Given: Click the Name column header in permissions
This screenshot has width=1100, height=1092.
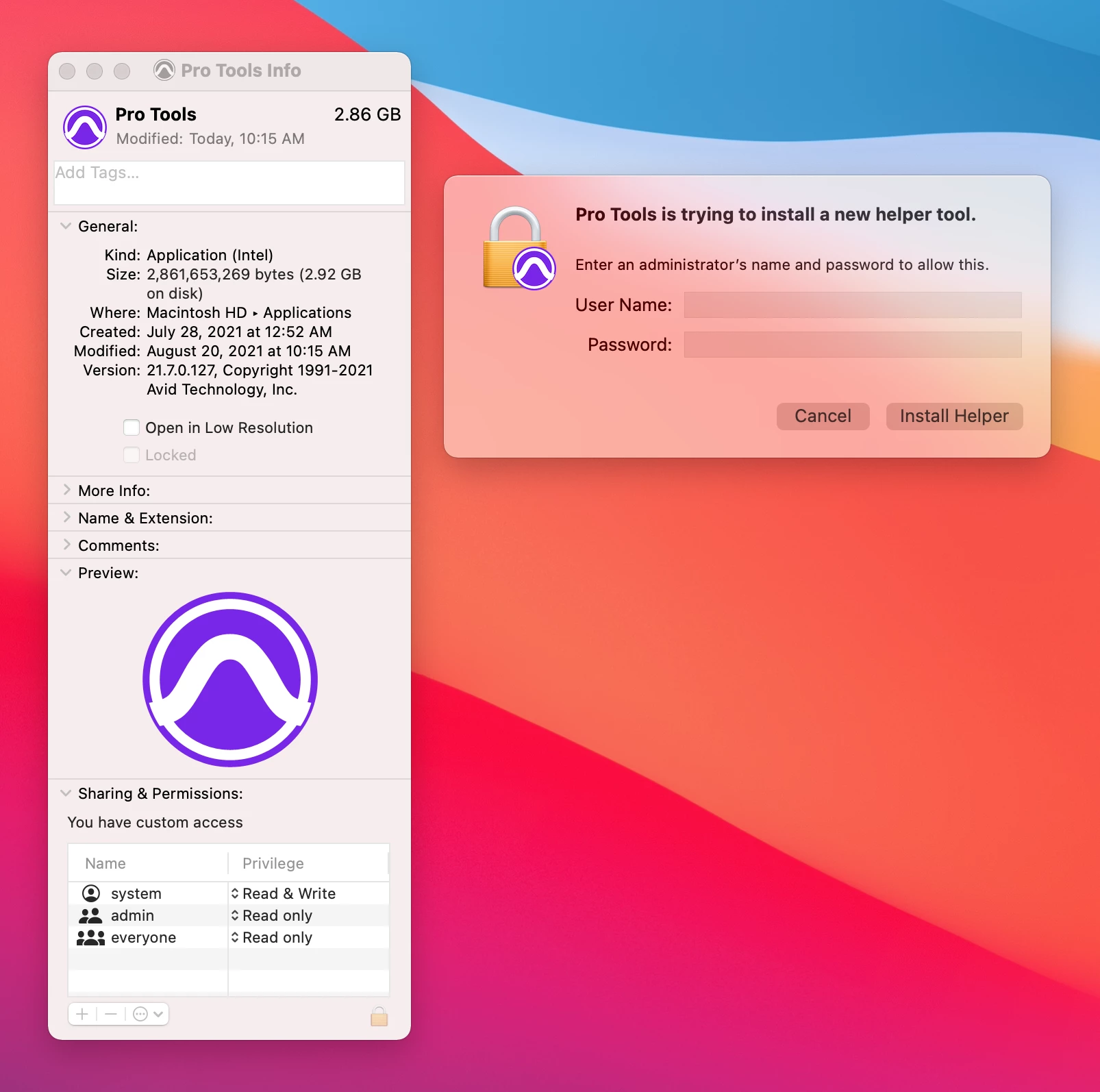Looking at the screenshot, I should 105,863.
